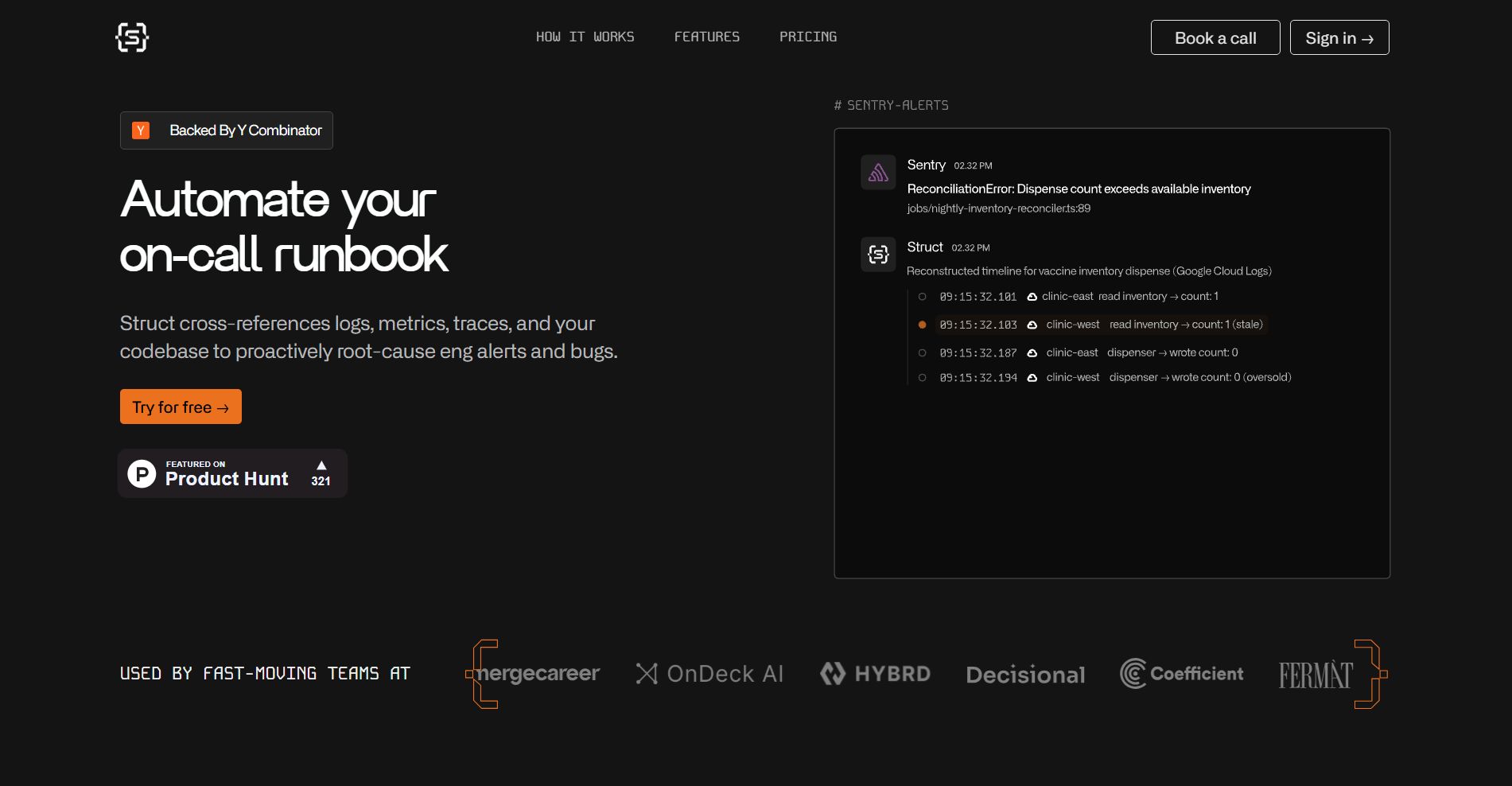This screenshot has width=1512, height=786.
Task: Click the Sentry sender name in alert
Action: click(926, 165)
